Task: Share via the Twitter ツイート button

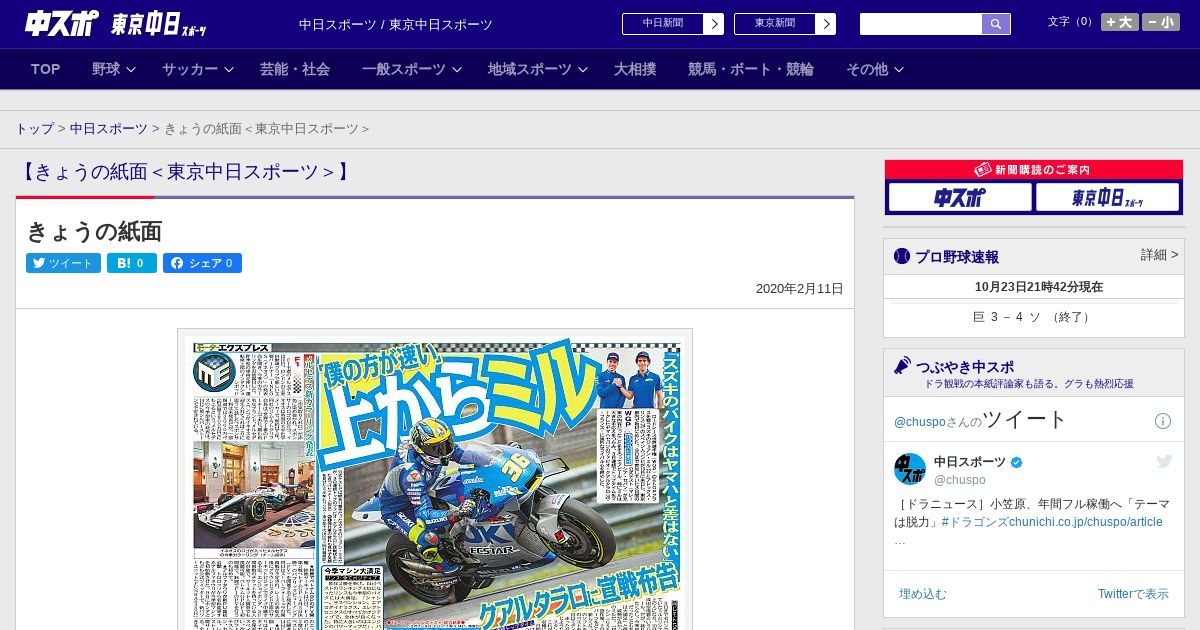Action: [63, 263]
